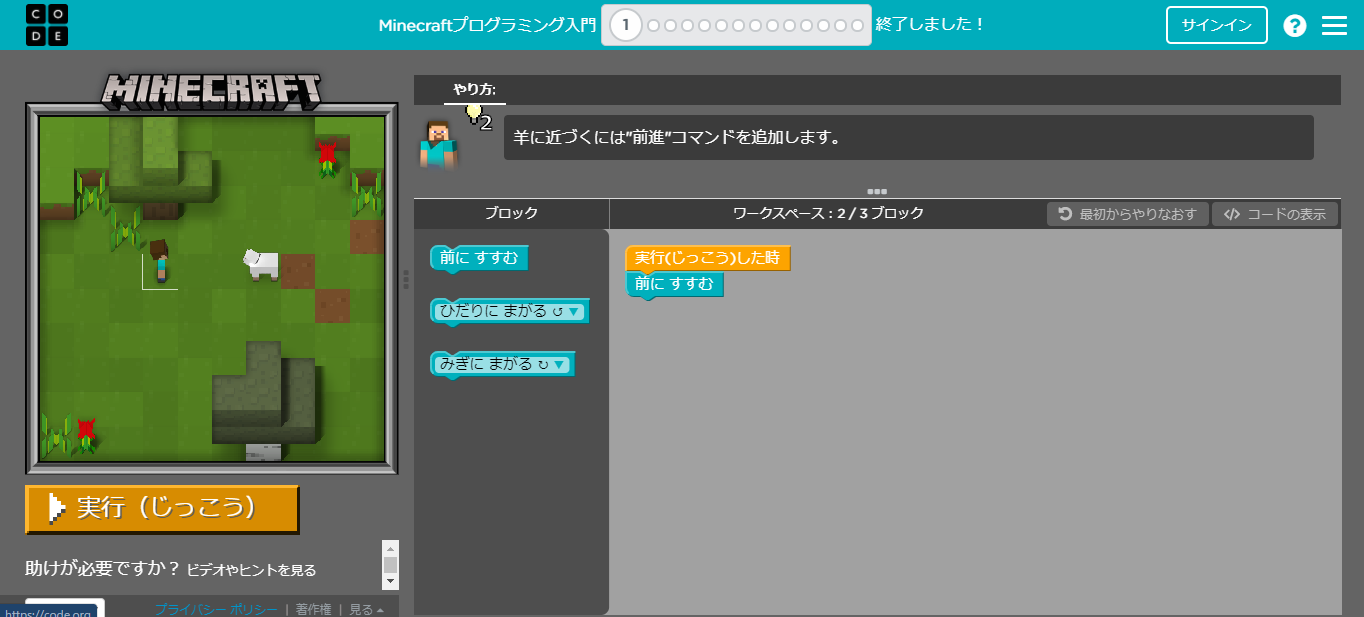This screenshot has height=617, width=1364.
Task: Click the ワークスペース : 2 / 3 ブロック counter
Action: [828, 213]
